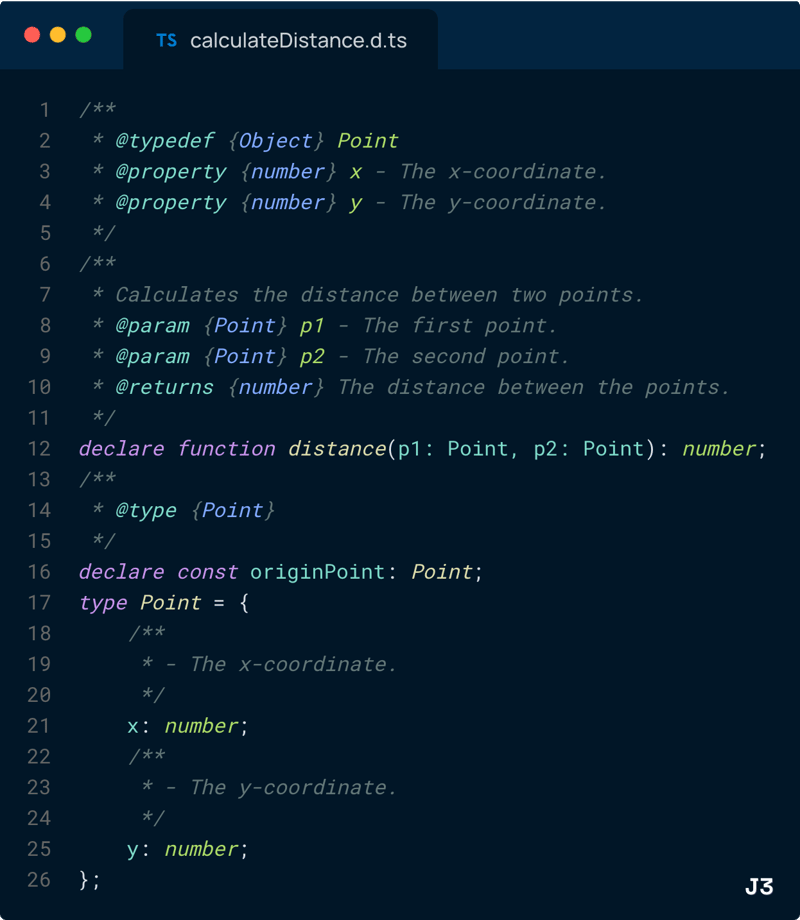Click the closing brace on line 26
This screenshot has height=920, width=800.
83,879
